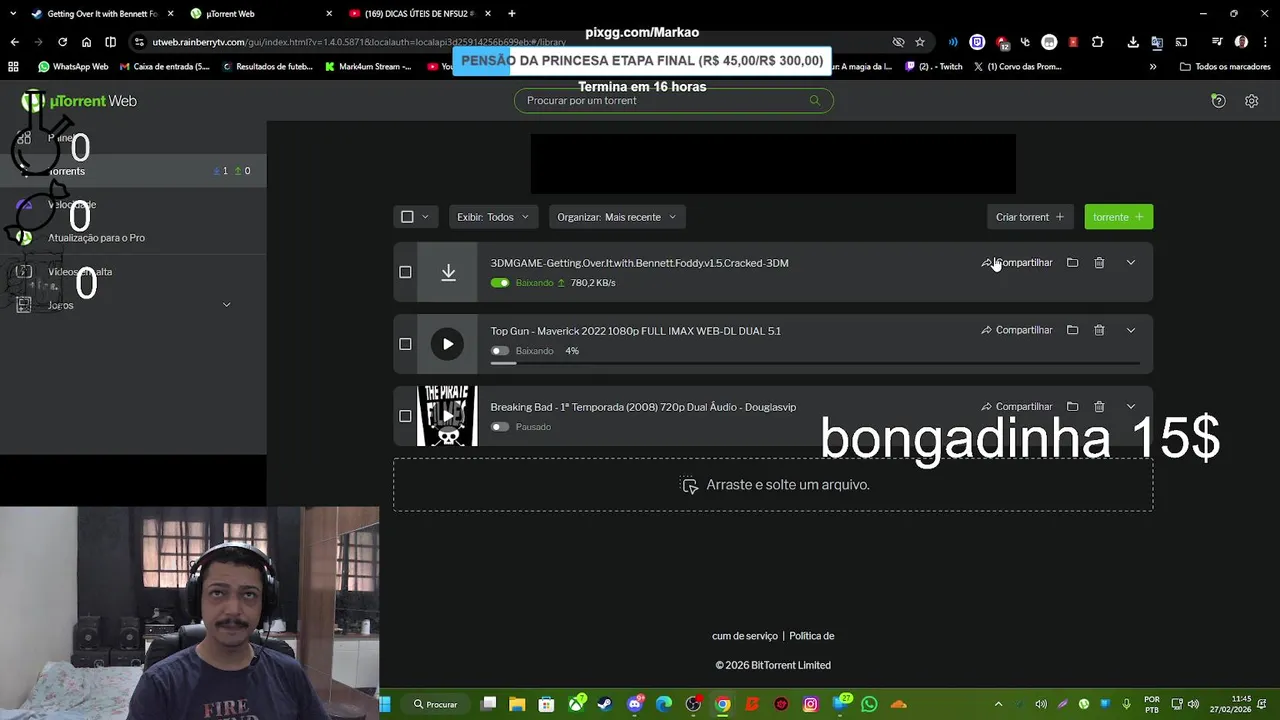Open browser extensions puzzle icon

tap(1097, 42)
